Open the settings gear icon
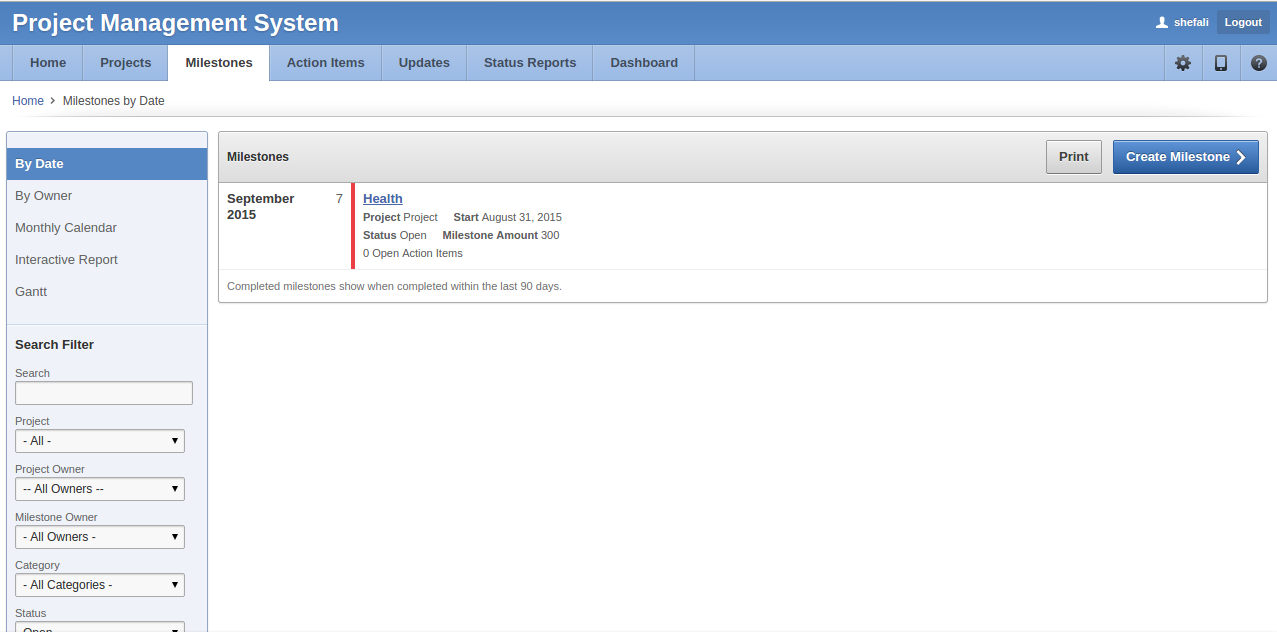The height and width of the screenshot is (632, 1277). (1183, 63)
